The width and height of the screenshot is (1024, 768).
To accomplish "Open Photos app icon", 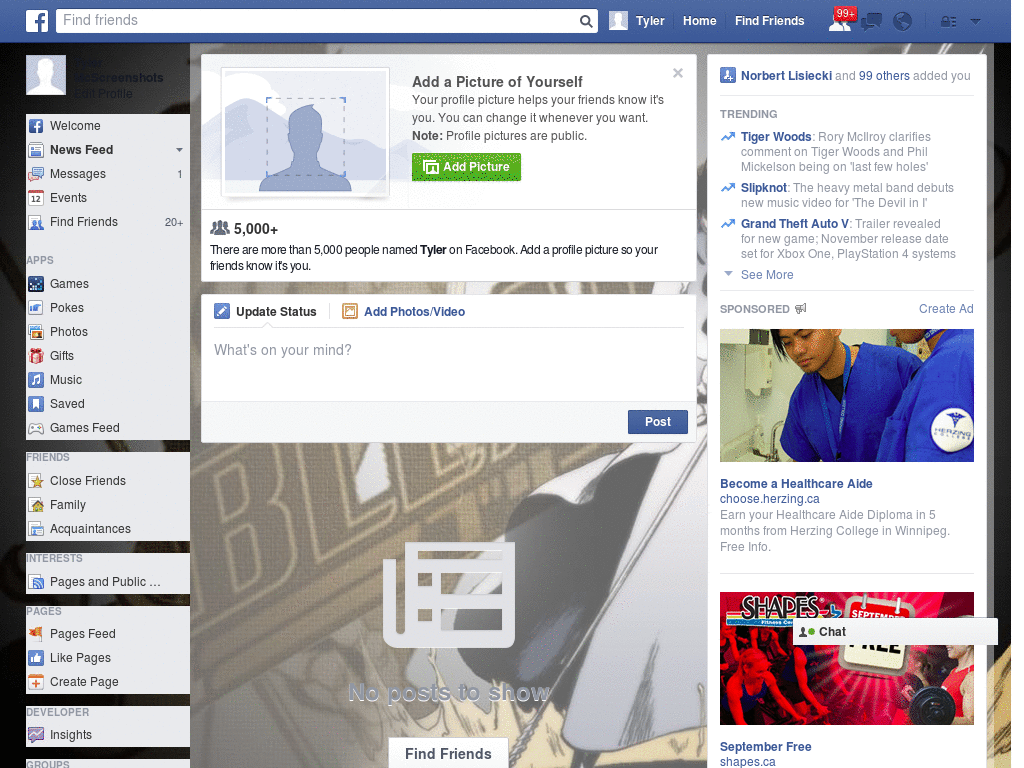I will [36, 332].
